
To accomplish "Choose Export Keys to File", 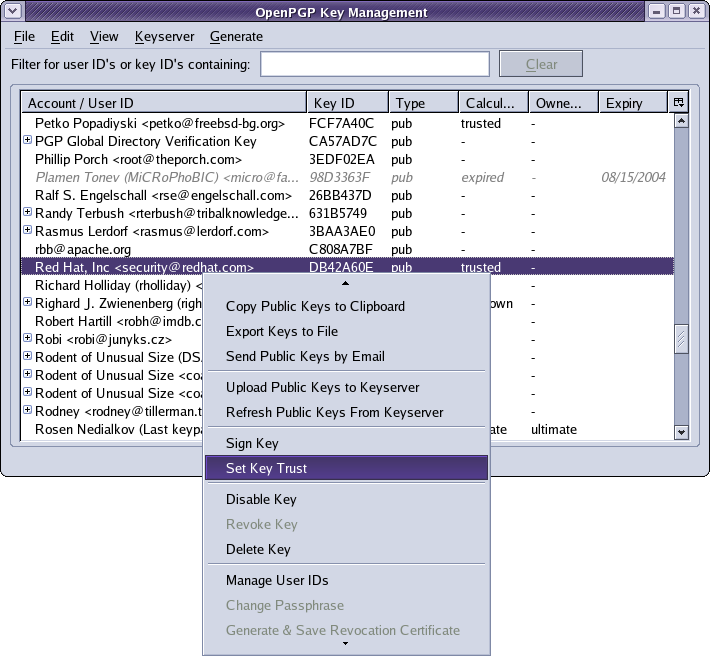I will (x=346, y=331).
